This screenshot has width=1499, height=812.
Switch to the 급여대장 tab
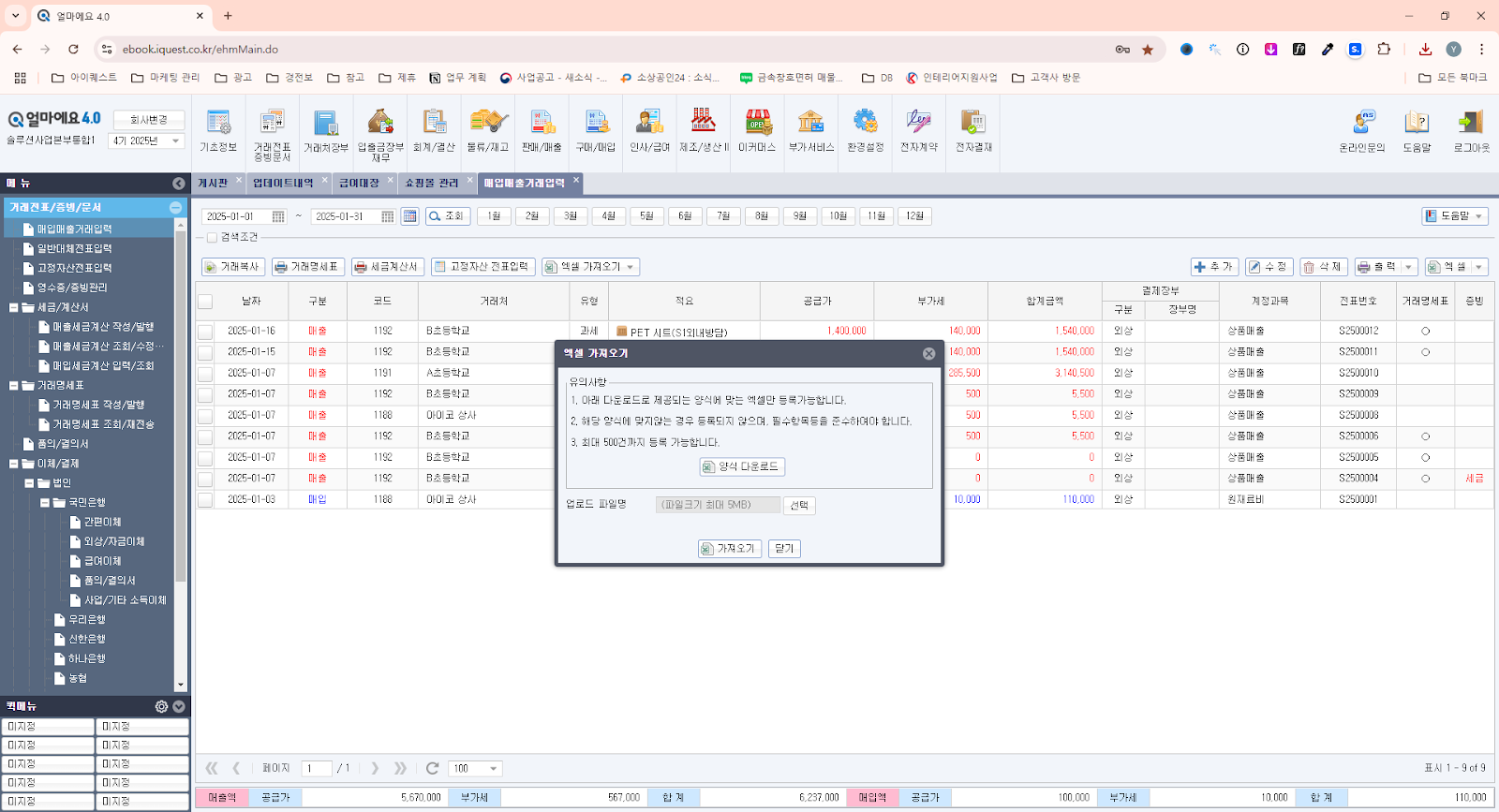pos(359,183)
